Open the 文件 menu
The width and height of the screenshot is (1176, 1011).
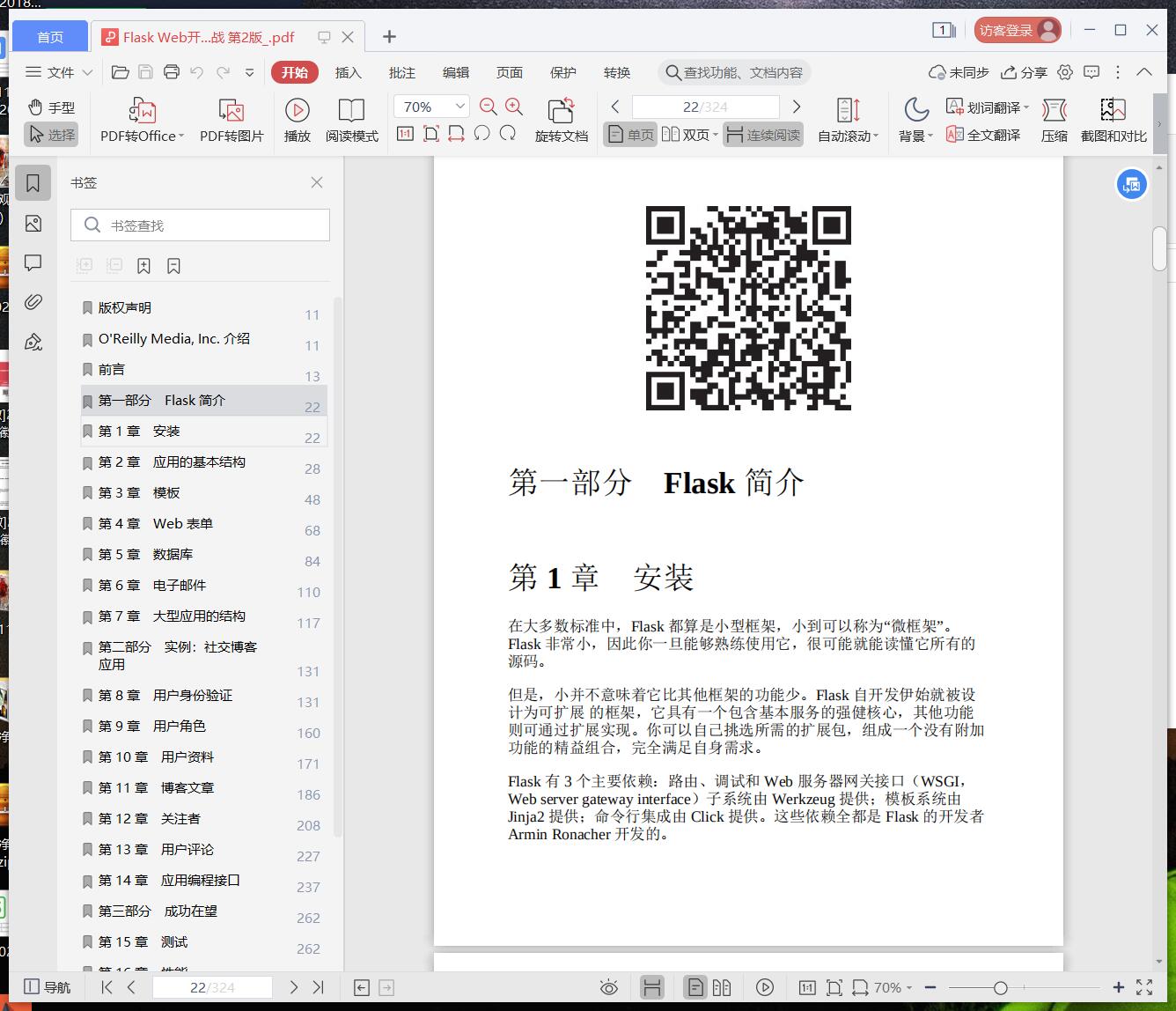click(x=59, y=72)
